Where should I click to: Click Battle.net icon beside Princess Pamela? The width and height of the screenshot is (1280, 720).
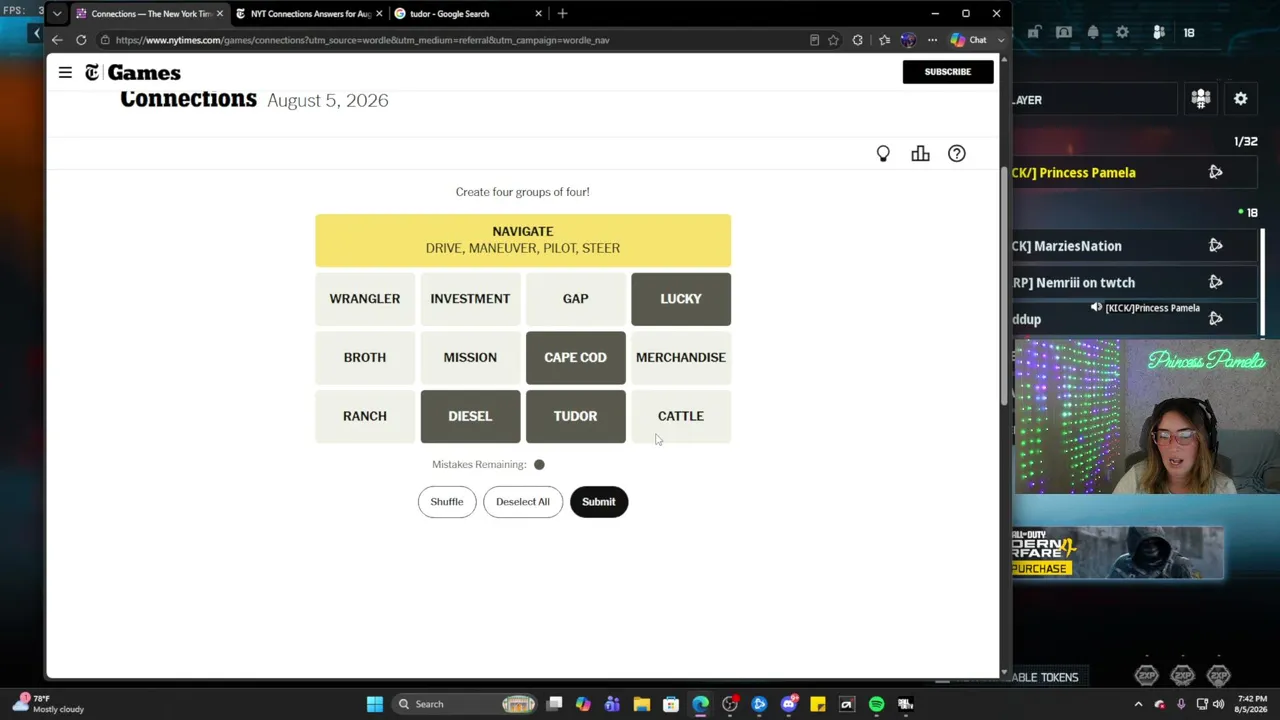pos(1216,173)
